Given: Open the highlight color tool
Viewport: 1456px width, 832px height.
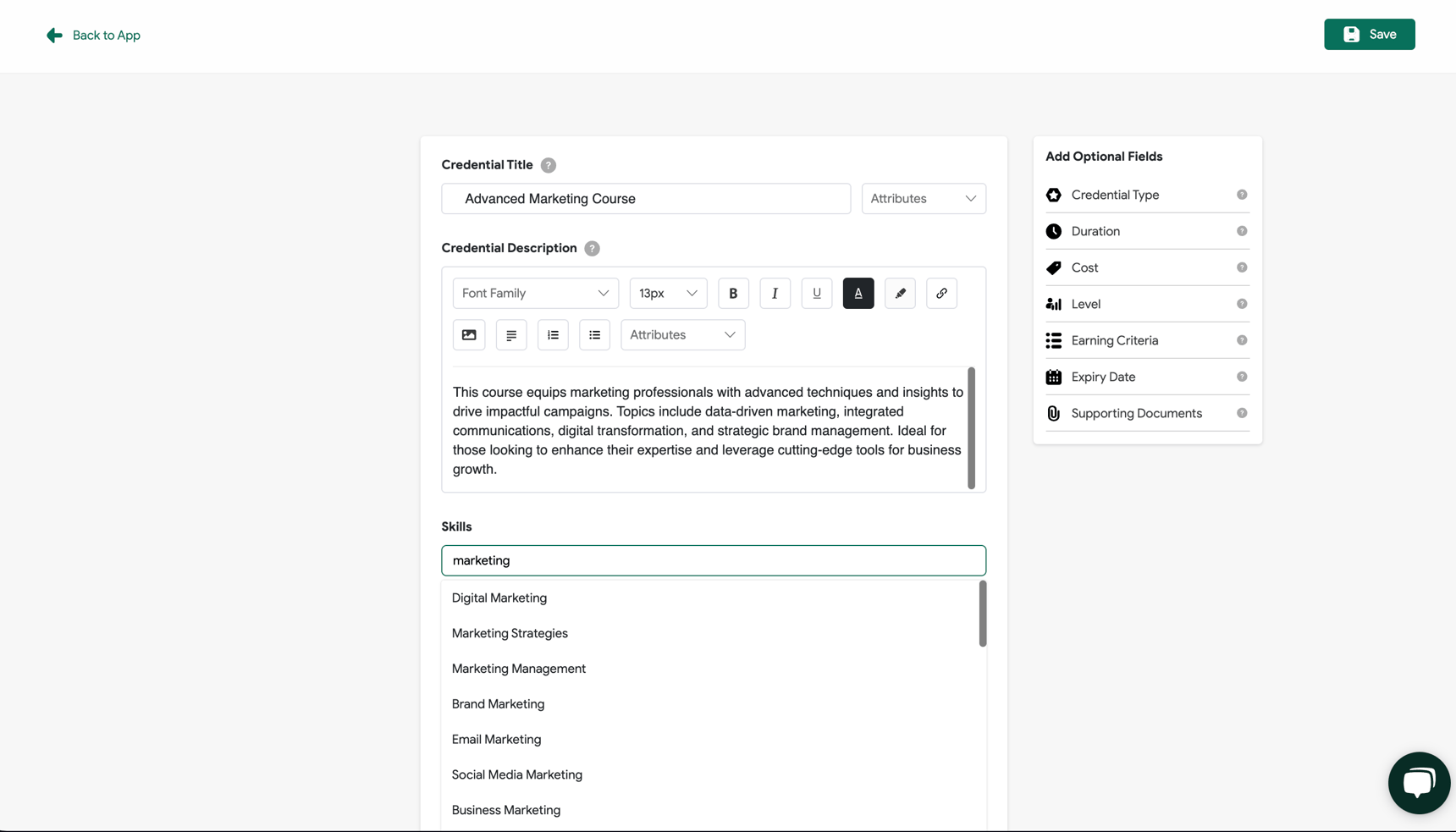Looking at the screenshot, I should coord(900,293).
